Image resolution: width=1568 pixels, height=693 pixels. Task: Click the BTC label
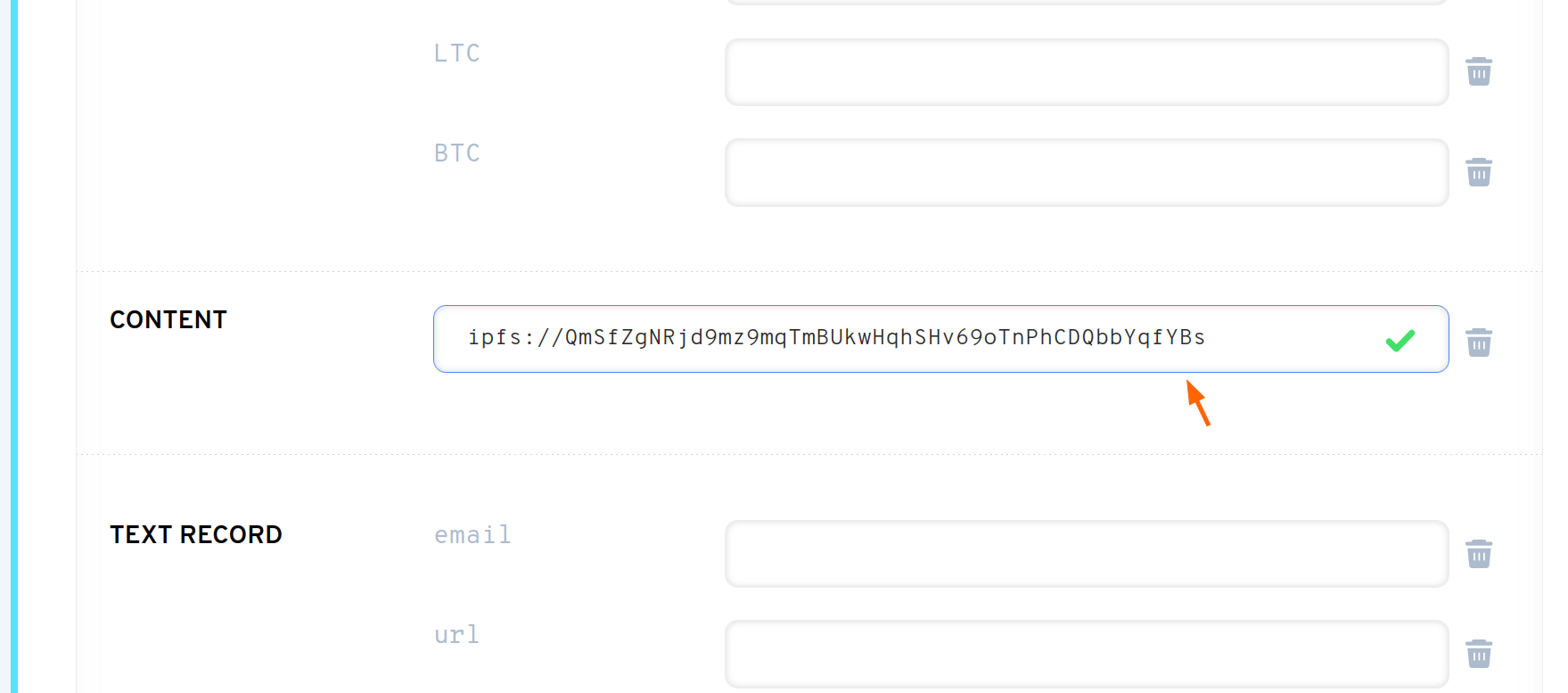[456, 153]
